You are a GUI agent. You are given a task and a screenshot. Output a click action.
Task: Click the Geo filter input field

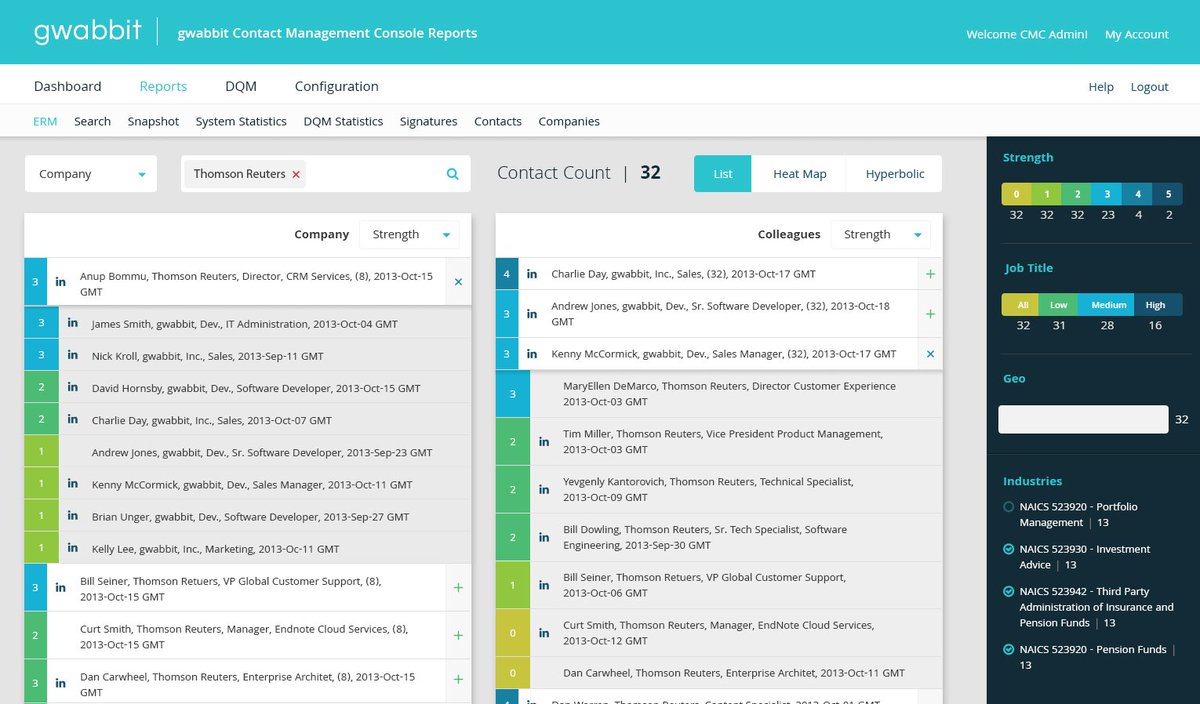[1083, 419]
